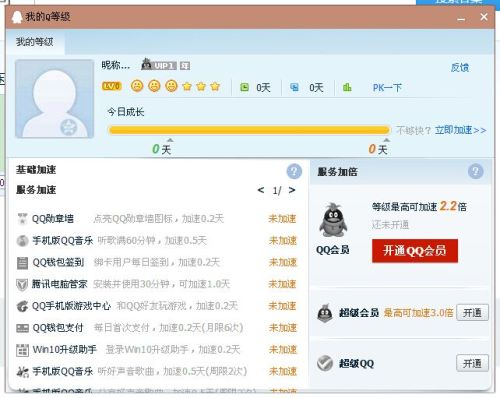
Task: Click the Win10升级助手 icon
Action: click(22, 350)
